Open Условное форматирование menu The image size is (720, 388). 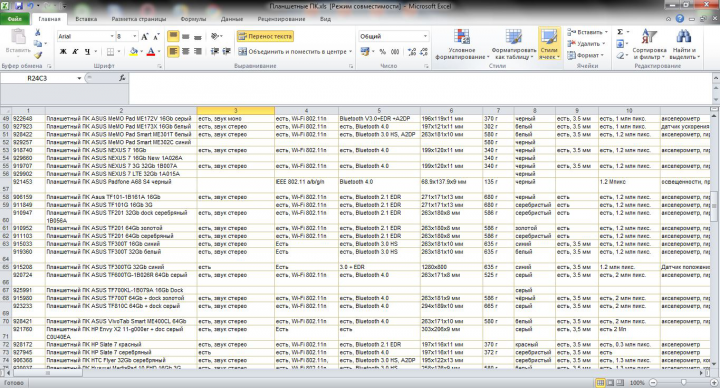tap(462, 44)
